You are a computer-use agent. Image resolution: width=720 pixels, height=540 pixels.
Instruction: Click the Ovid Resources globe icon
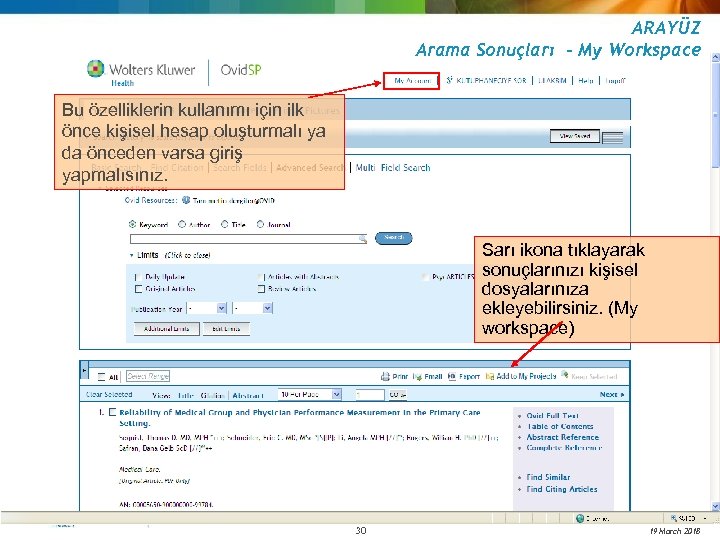point(186,200)
